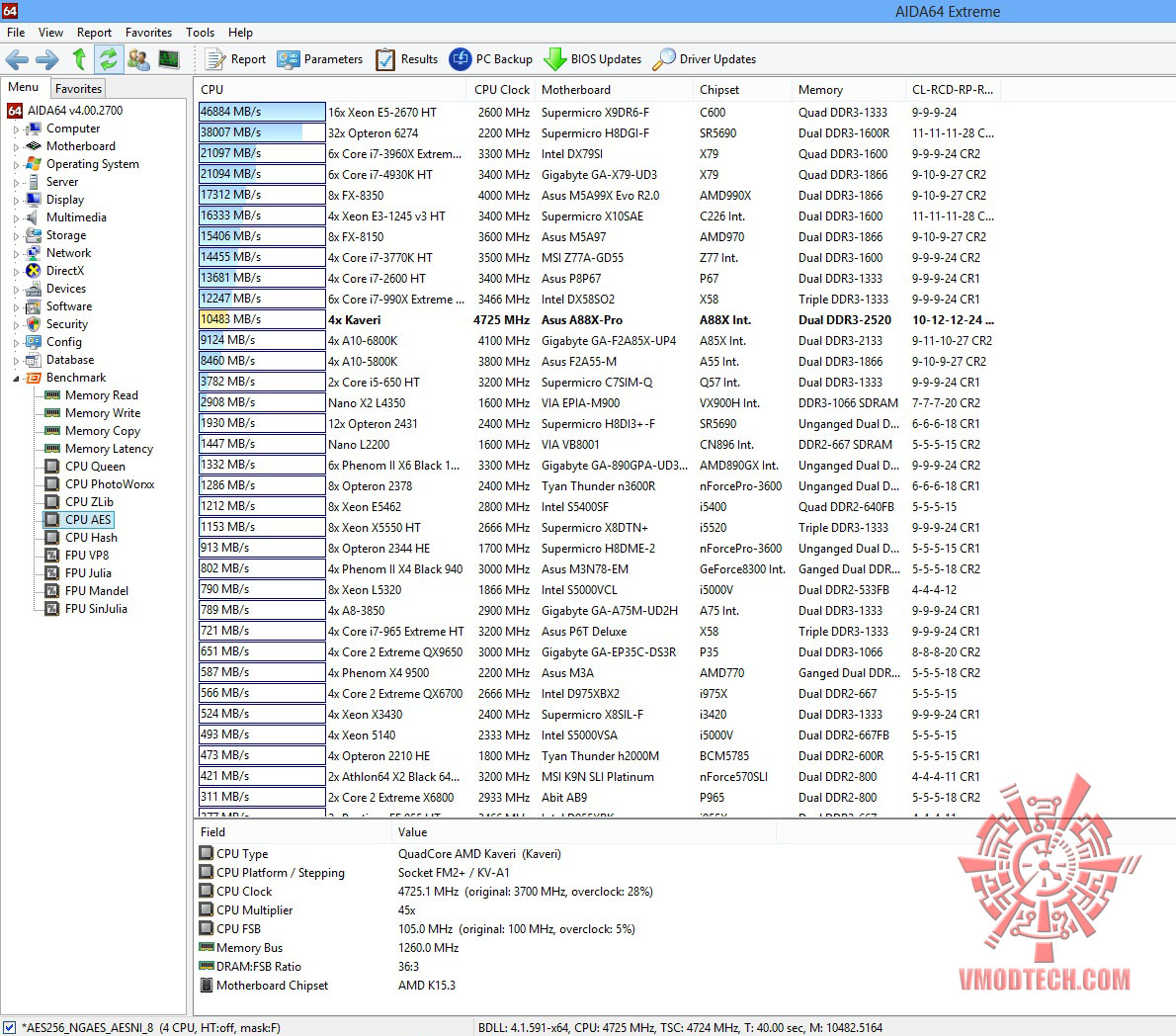Expand the Network tree node

pyautogui.click(x=16, y=253)
